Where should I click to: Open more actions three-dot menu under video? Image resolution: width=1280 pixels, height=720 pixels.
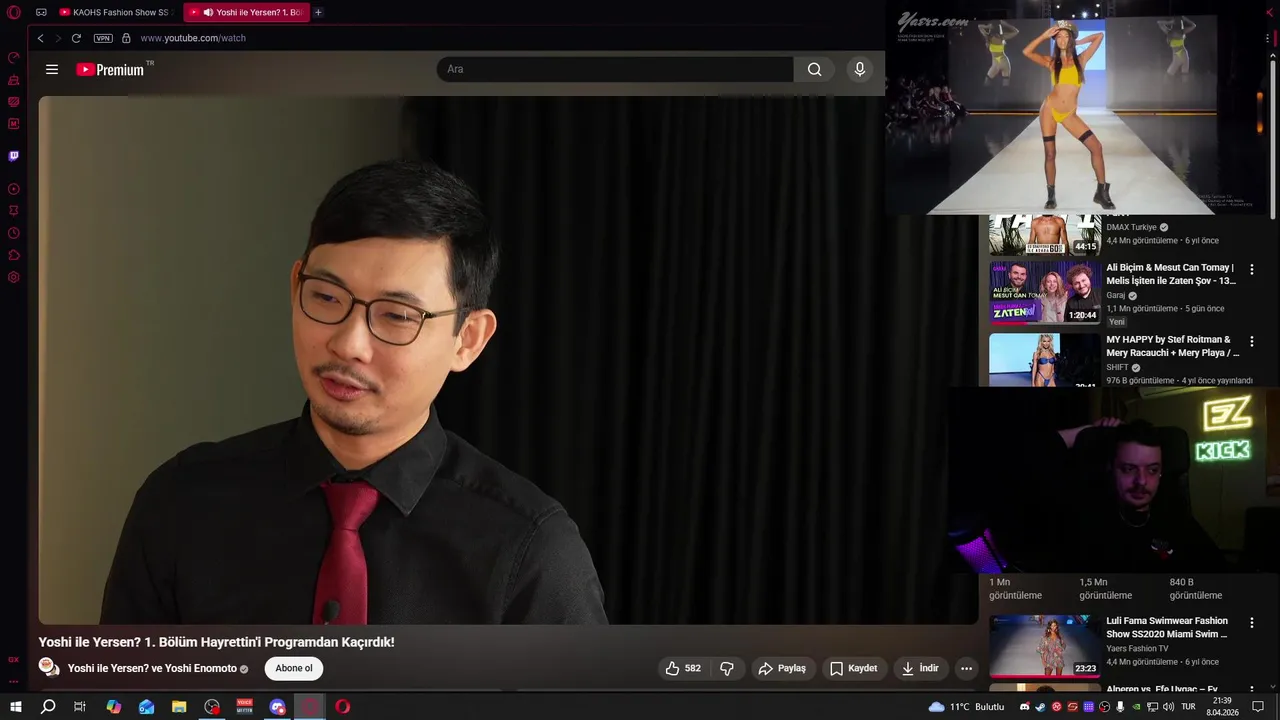(966, 668)
